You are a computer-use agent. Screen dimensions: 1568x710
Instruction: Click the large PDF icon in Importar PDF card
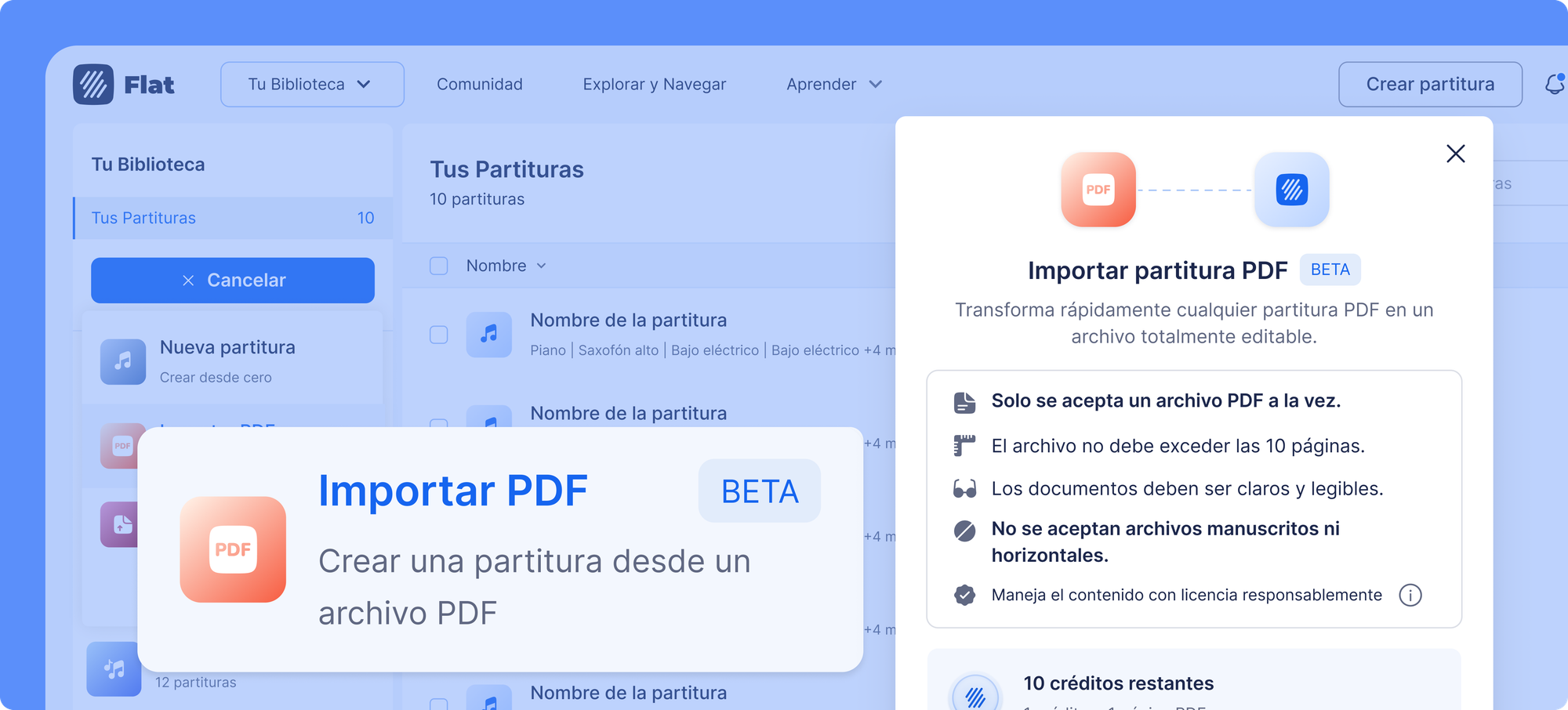[233, 549]
